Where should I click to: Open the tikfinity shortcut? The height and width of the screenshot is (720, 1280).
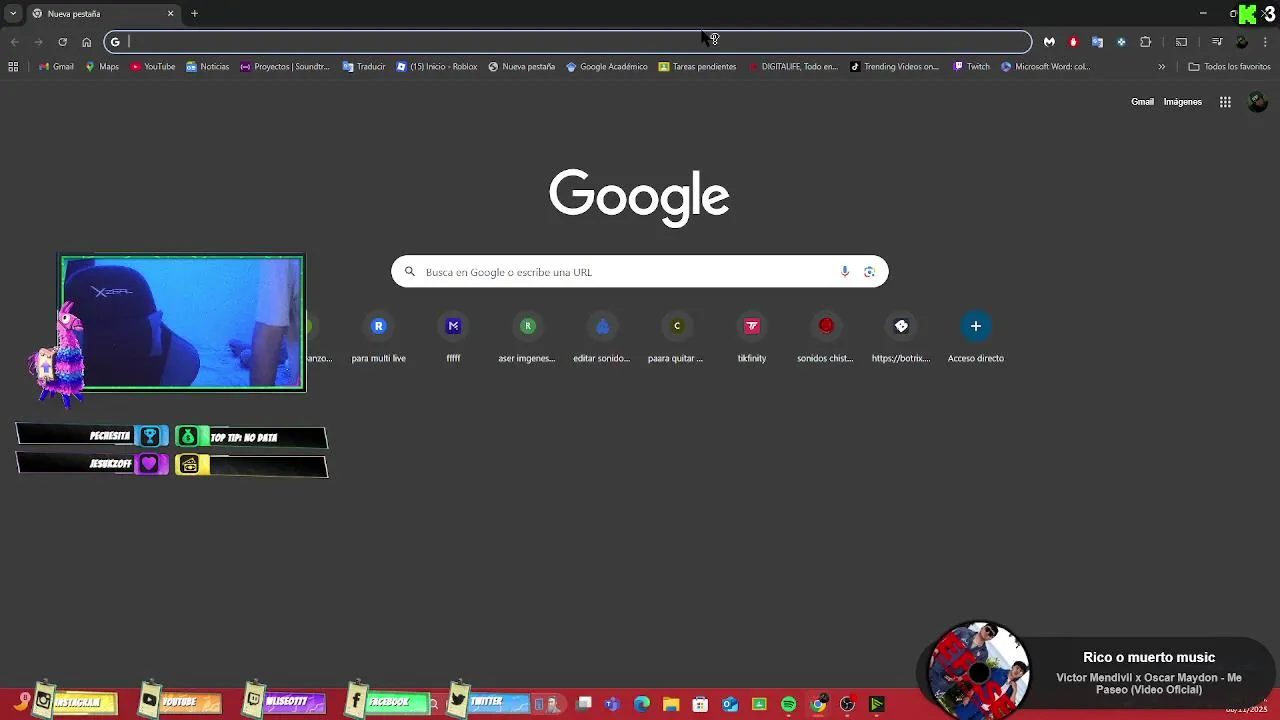[x=752, y=338]
